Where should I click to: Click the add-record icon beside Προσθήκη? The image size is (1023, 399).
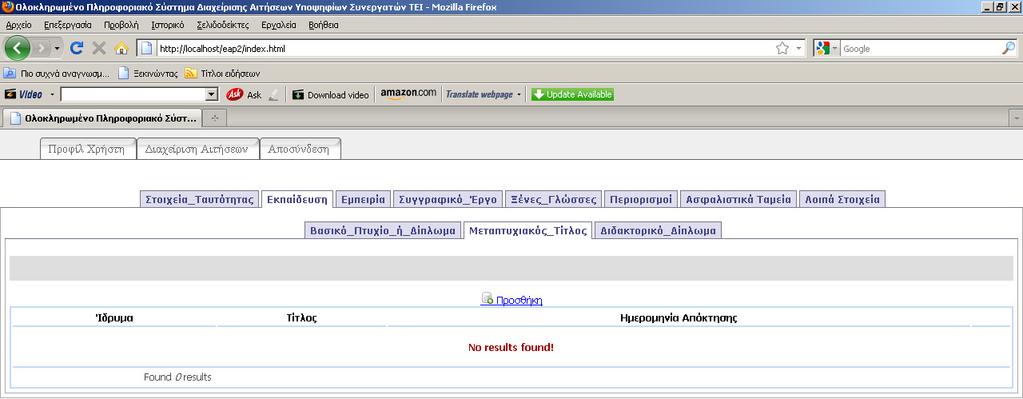click(487, 299)
